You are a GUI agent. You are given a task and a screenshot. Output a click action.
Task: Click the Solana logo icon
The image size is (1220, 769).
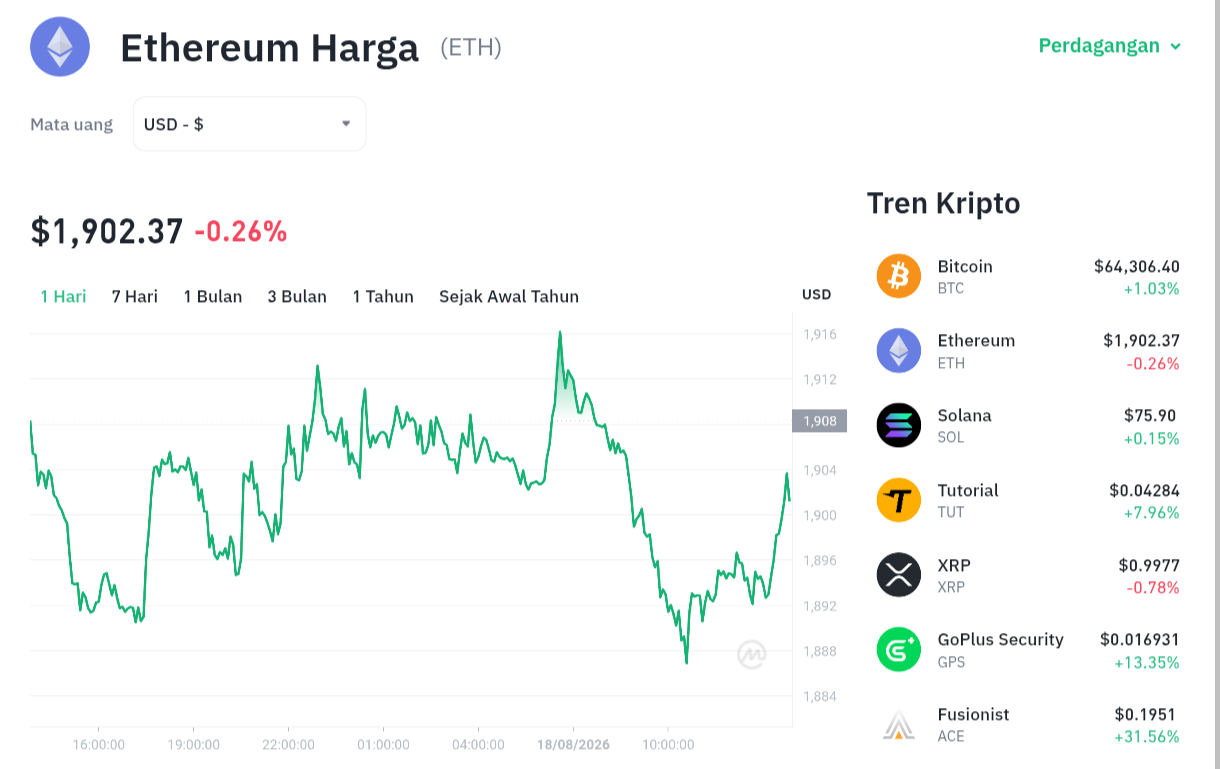click(899, 425)
